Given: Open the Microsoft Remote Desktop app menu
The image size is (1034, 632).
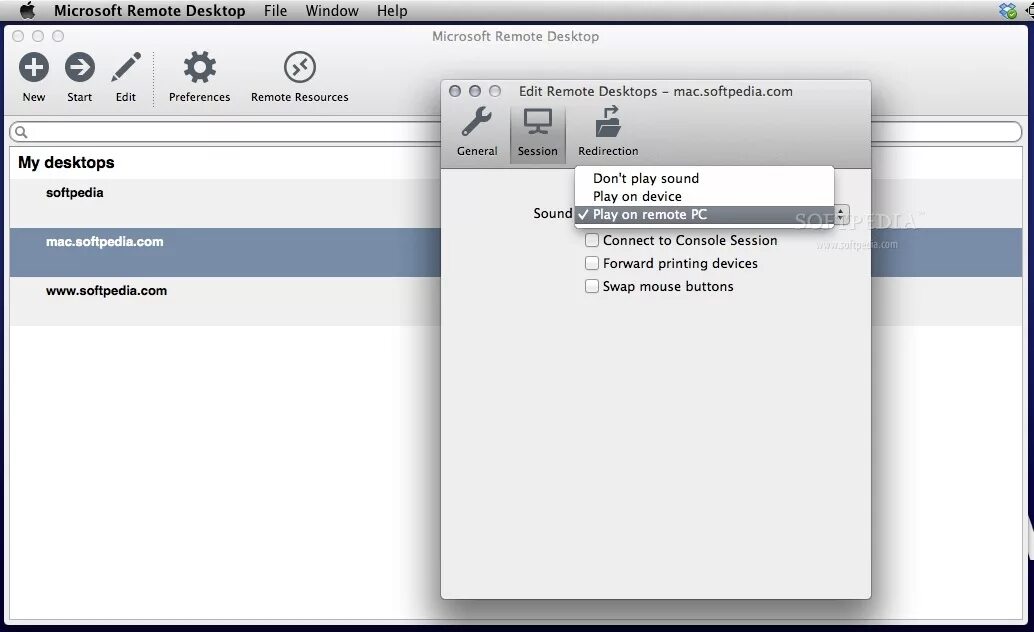Looking at the screenshot, I should (x=150, y=11).
